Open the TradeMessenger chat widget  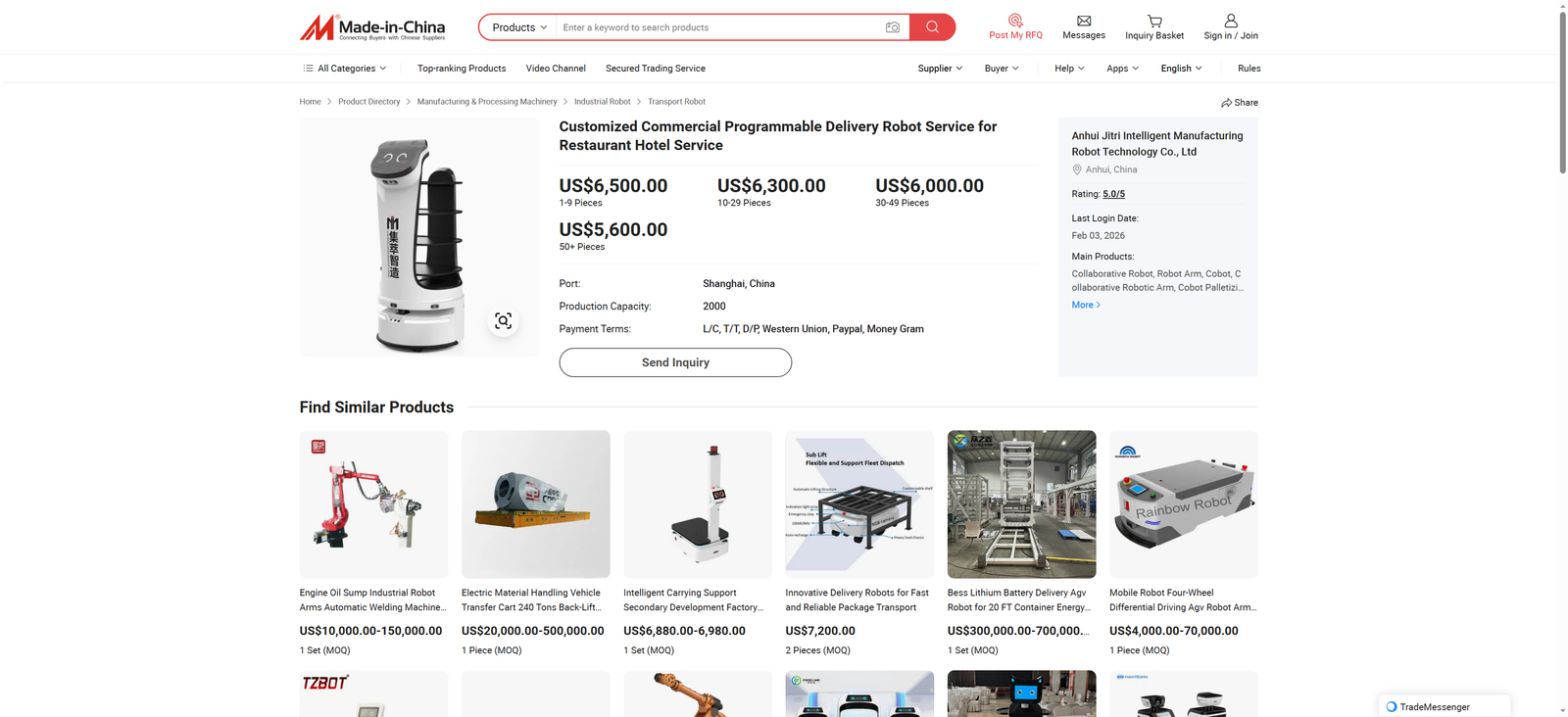pyautogui.click(x=1444, y=706)
